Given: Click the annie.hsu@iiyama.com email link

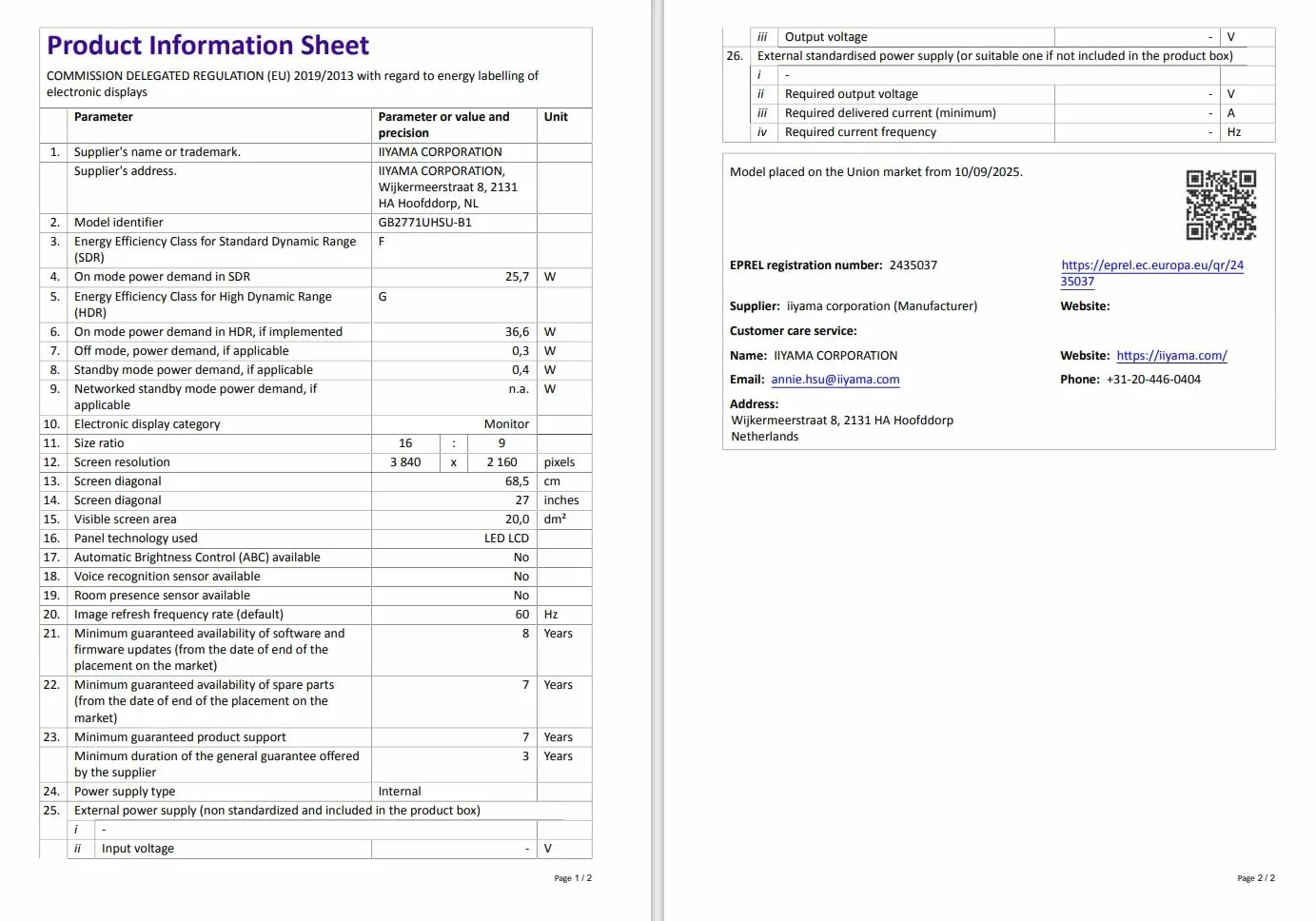Looking at the screenshot, I should tap(835, 380).
